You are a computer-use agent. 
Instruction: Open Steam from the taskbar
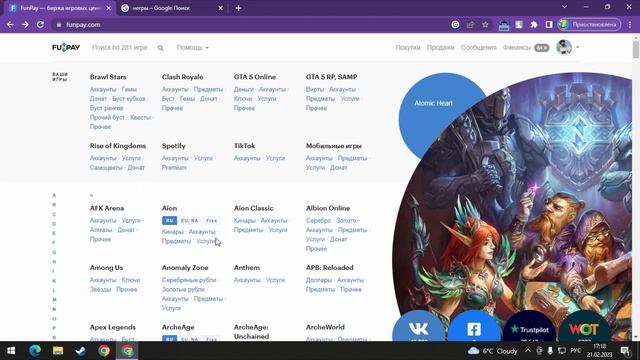81,351
